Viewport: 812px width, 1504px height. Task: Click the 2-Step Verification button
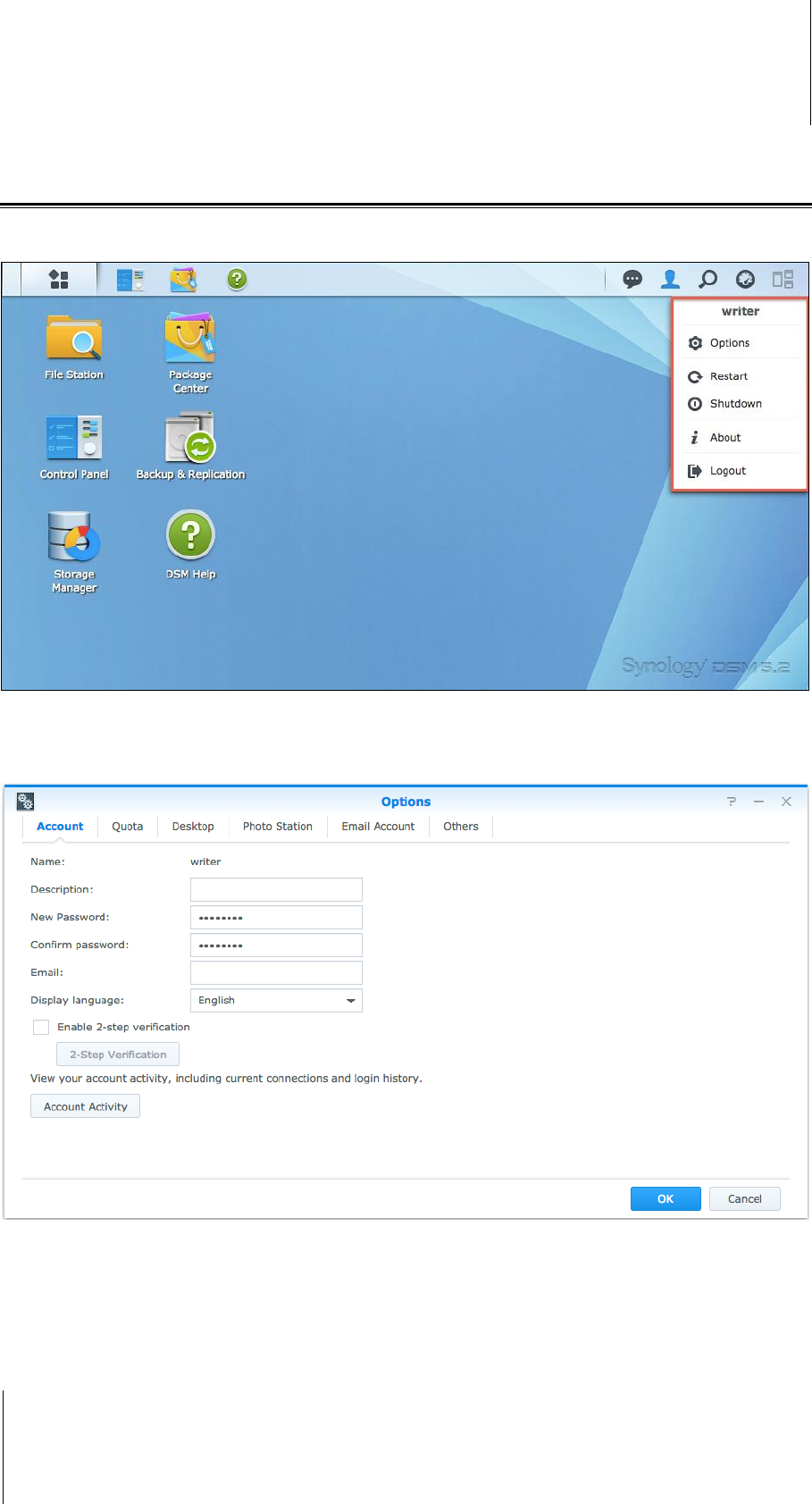pyautogui.click(x=118, y=1054)
